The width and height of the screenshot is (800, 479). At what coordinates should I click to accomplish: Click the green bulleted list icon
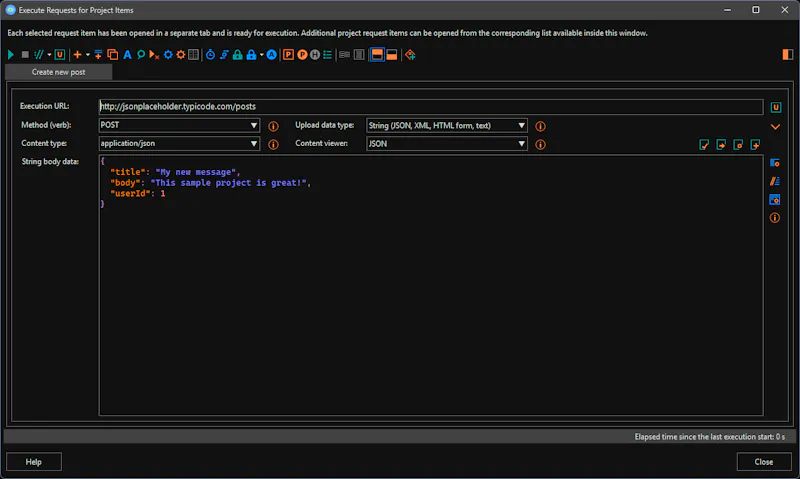click(328, 55)
